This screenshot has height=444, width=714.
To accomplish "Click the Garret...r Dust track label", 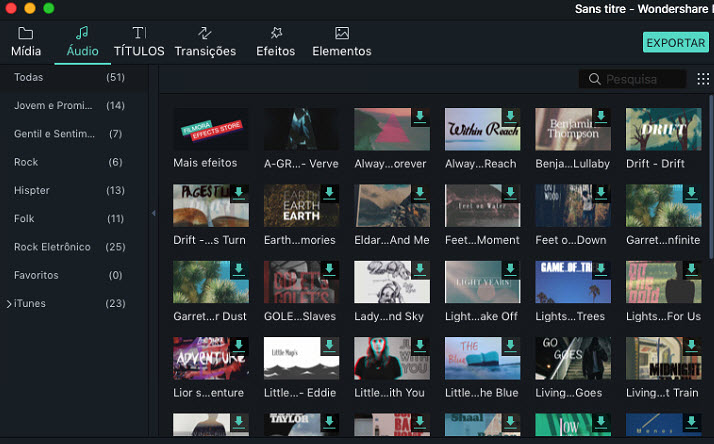I will [210, 316].
